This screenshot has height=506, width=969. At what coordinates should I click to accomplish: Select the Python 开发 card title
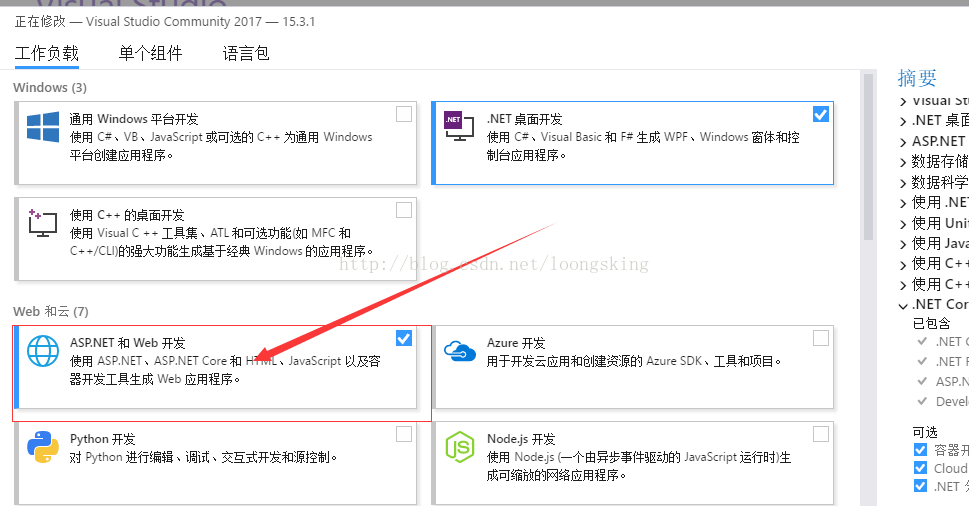coord(103,439)
